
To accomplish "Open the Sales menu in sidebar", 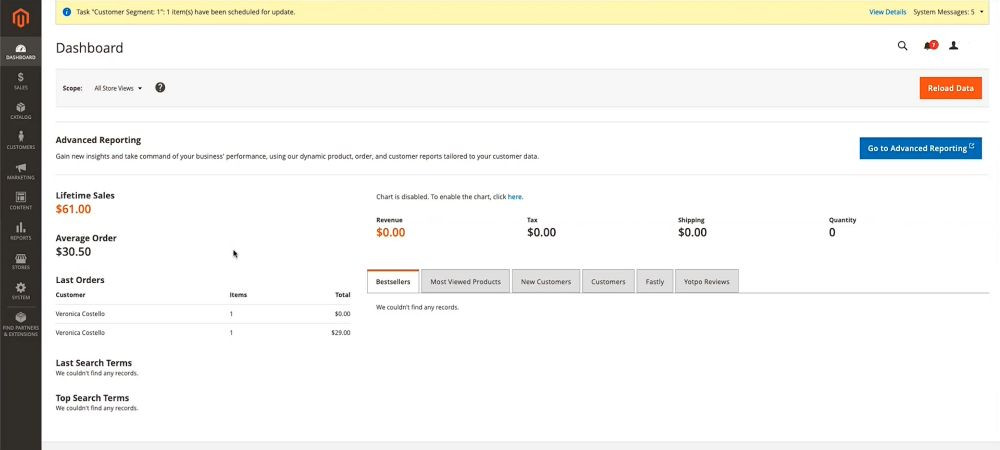I will click(20, 81).
